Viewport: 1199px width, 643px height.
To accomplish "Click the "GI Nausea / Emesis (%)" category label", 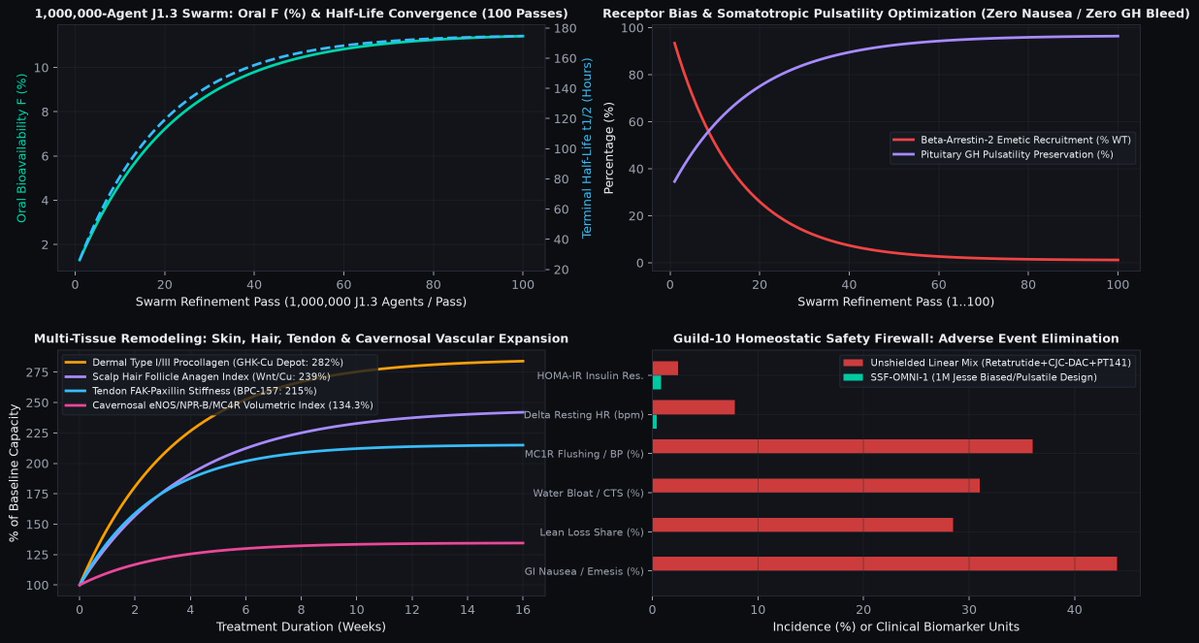I will coord(584,571).
